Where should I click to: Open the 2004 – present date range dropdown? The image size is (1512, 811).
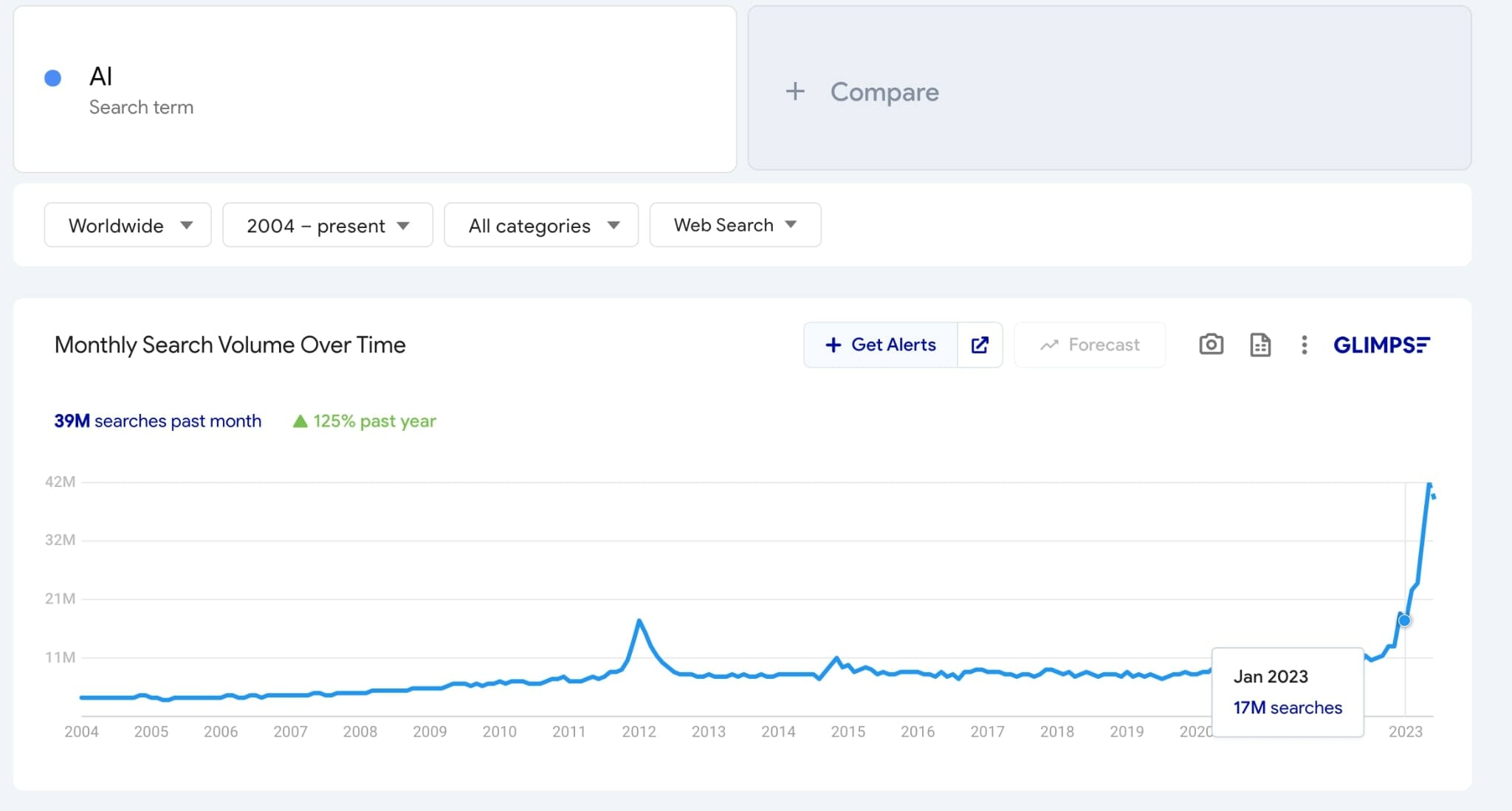pos(327,225)
